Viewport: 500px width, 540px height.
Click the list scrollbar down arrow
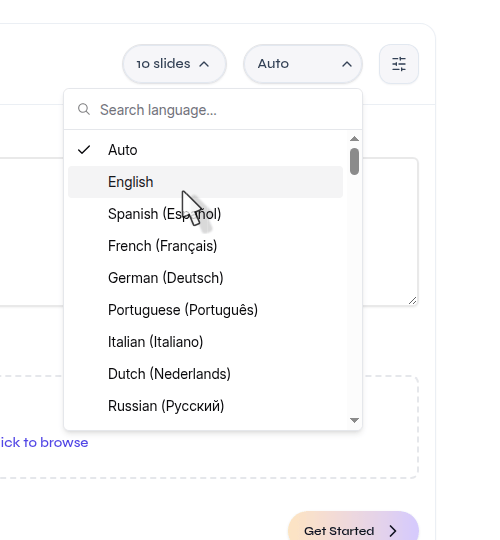pyautogui.click(x=354, y=420)
